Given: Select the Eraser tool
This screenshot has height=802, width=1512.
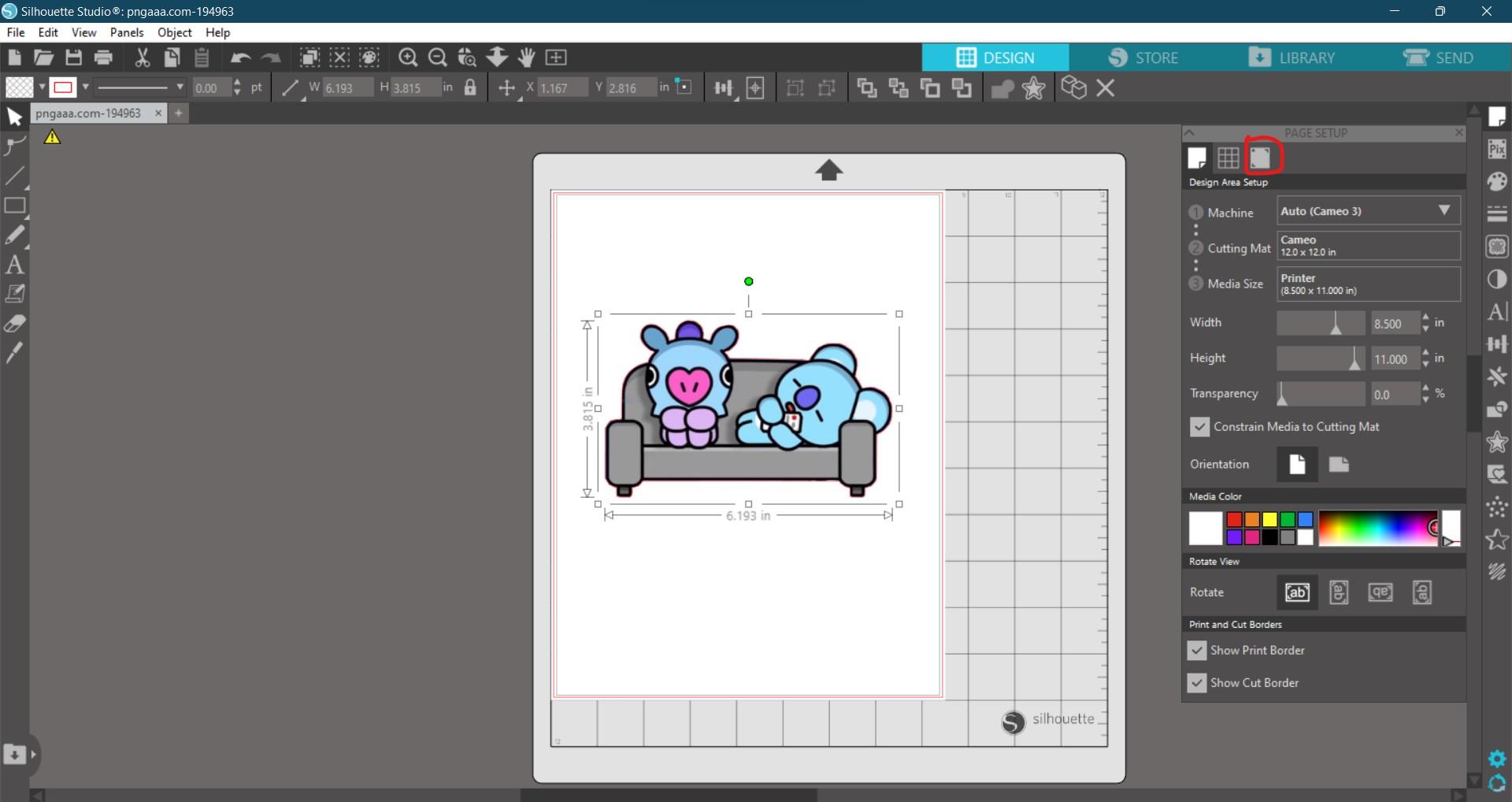Looking at the screenshot, I should (15, 324).
